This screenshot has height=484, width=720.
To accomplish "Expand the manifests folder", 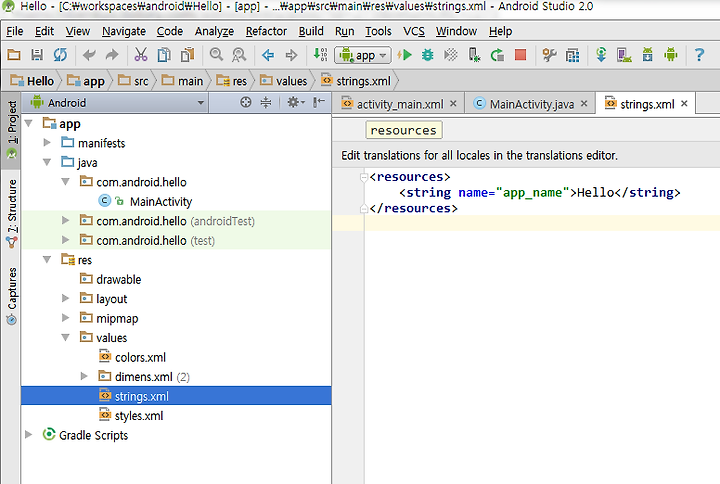I will (x=47, y=143).
